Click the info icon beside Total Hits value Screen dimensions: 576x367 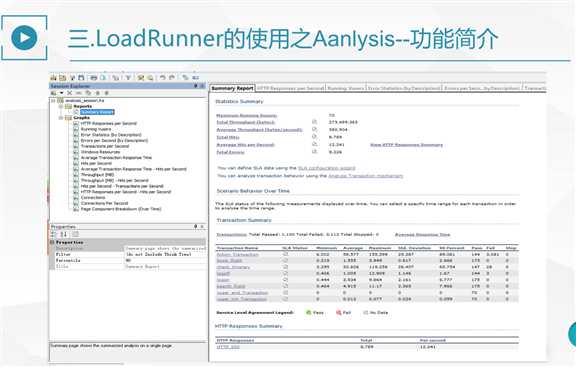314,137
